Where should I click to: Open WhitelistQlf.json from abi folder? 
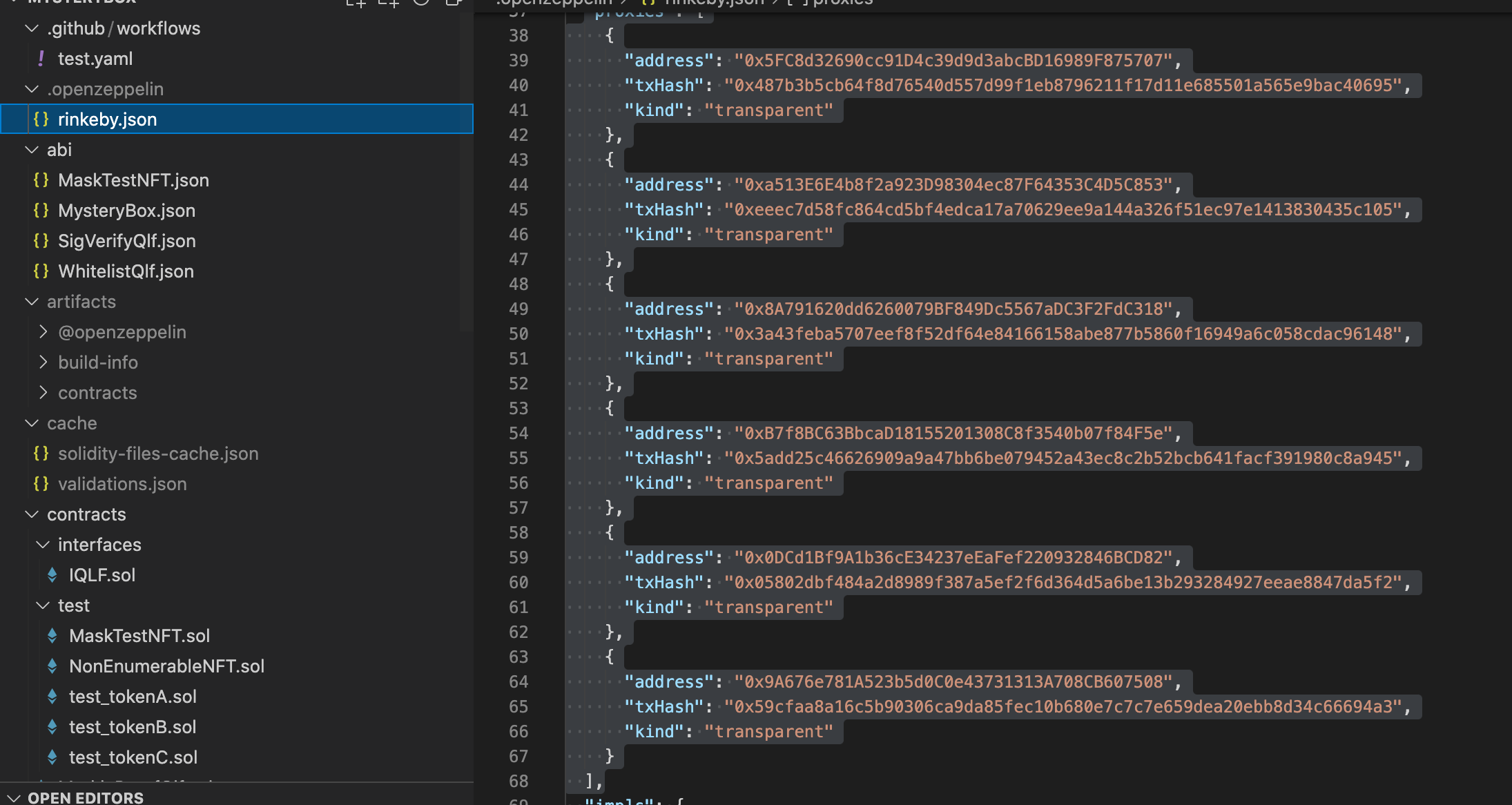pos(126,271)
